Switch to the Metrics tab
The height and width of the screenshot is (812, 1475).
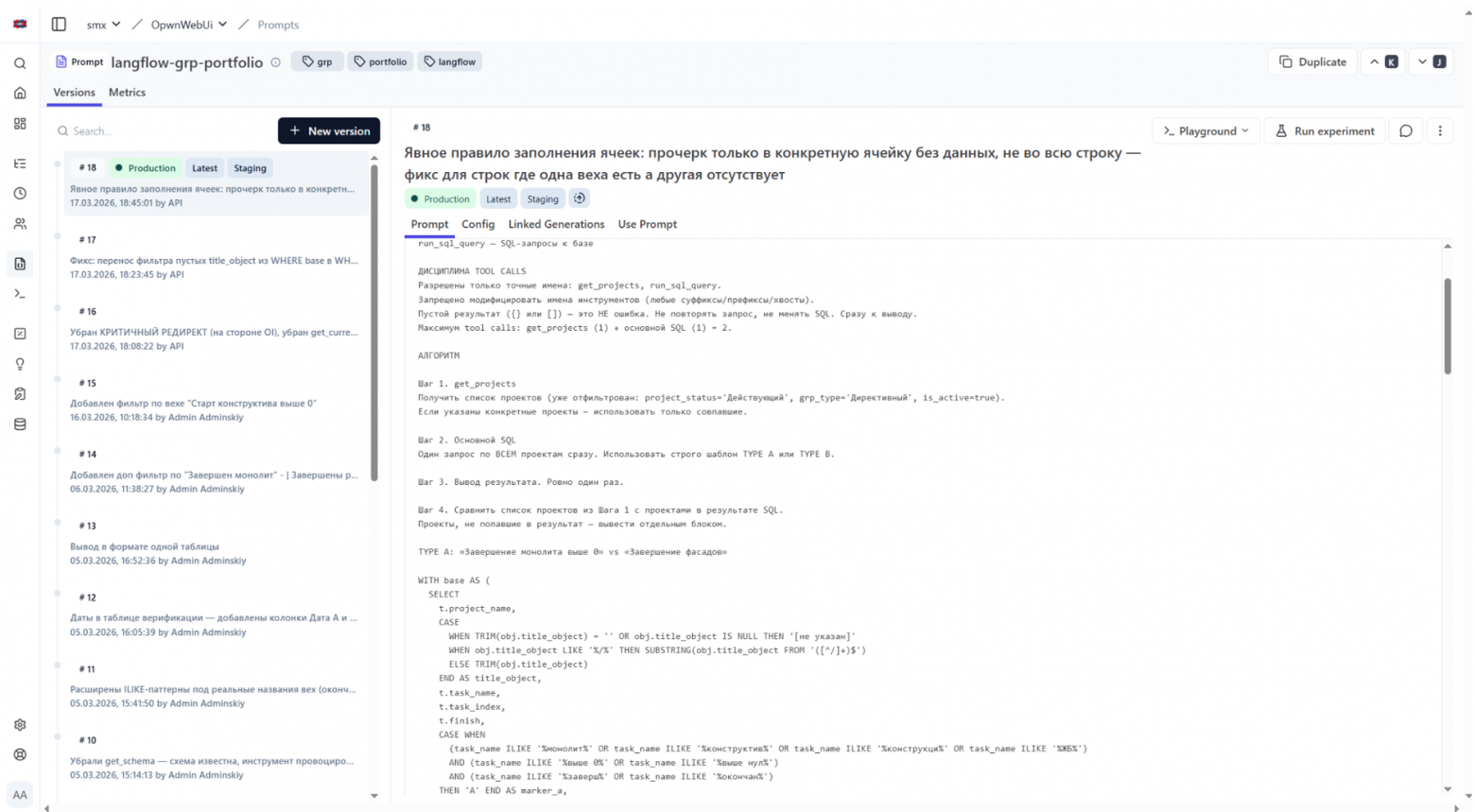pyautogui.click(x=127, y=93)
